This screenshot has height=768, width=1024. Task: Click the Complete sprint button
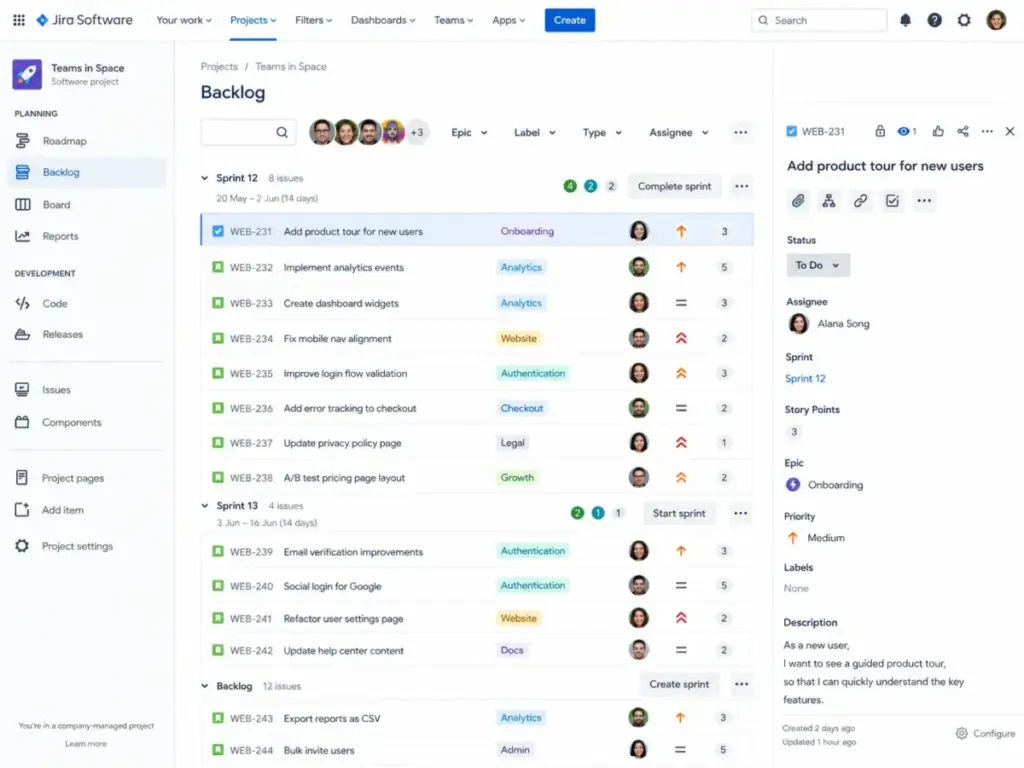(x=674, y=186)
